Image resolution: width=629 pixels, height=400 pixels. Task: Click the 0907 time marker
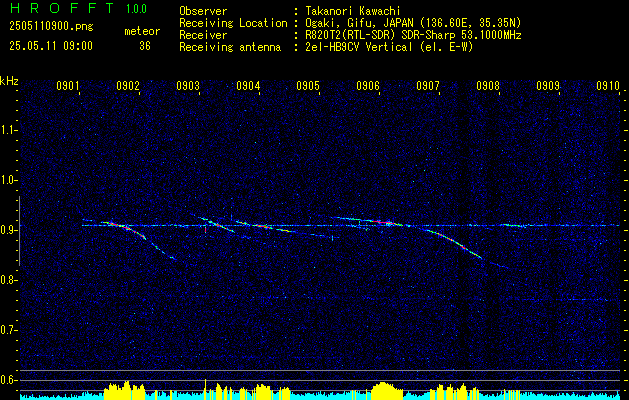pyautogui.click(x=428, y=85)
